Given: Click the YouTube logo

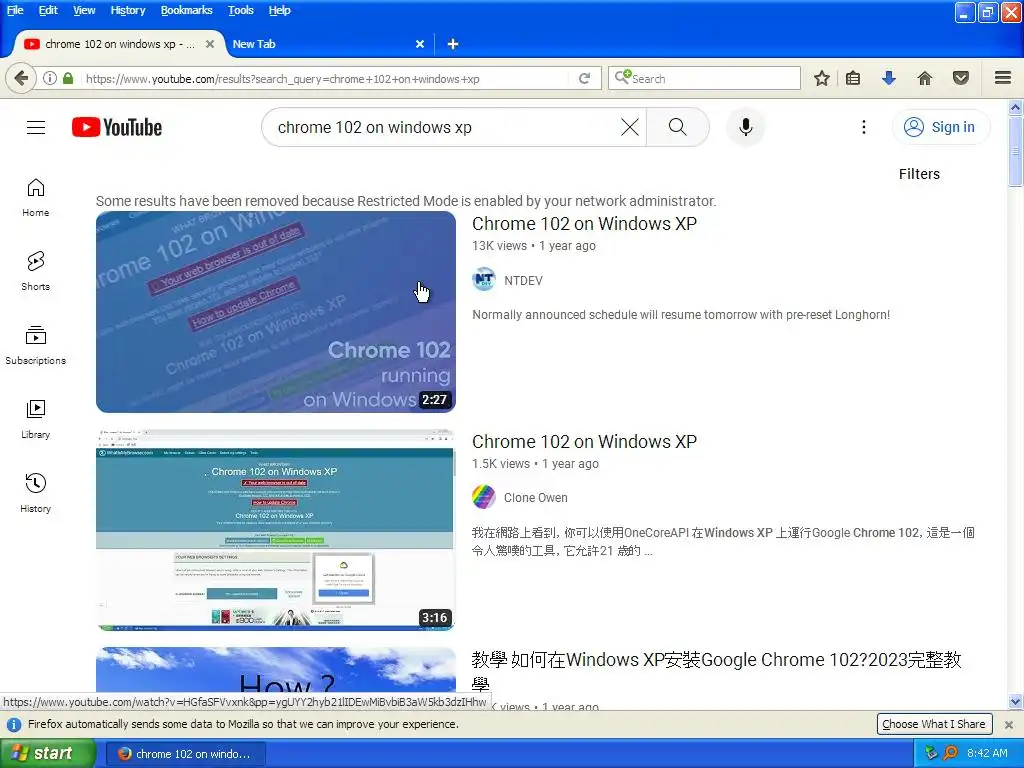Looking at the screenshot, I should point(117,127).
